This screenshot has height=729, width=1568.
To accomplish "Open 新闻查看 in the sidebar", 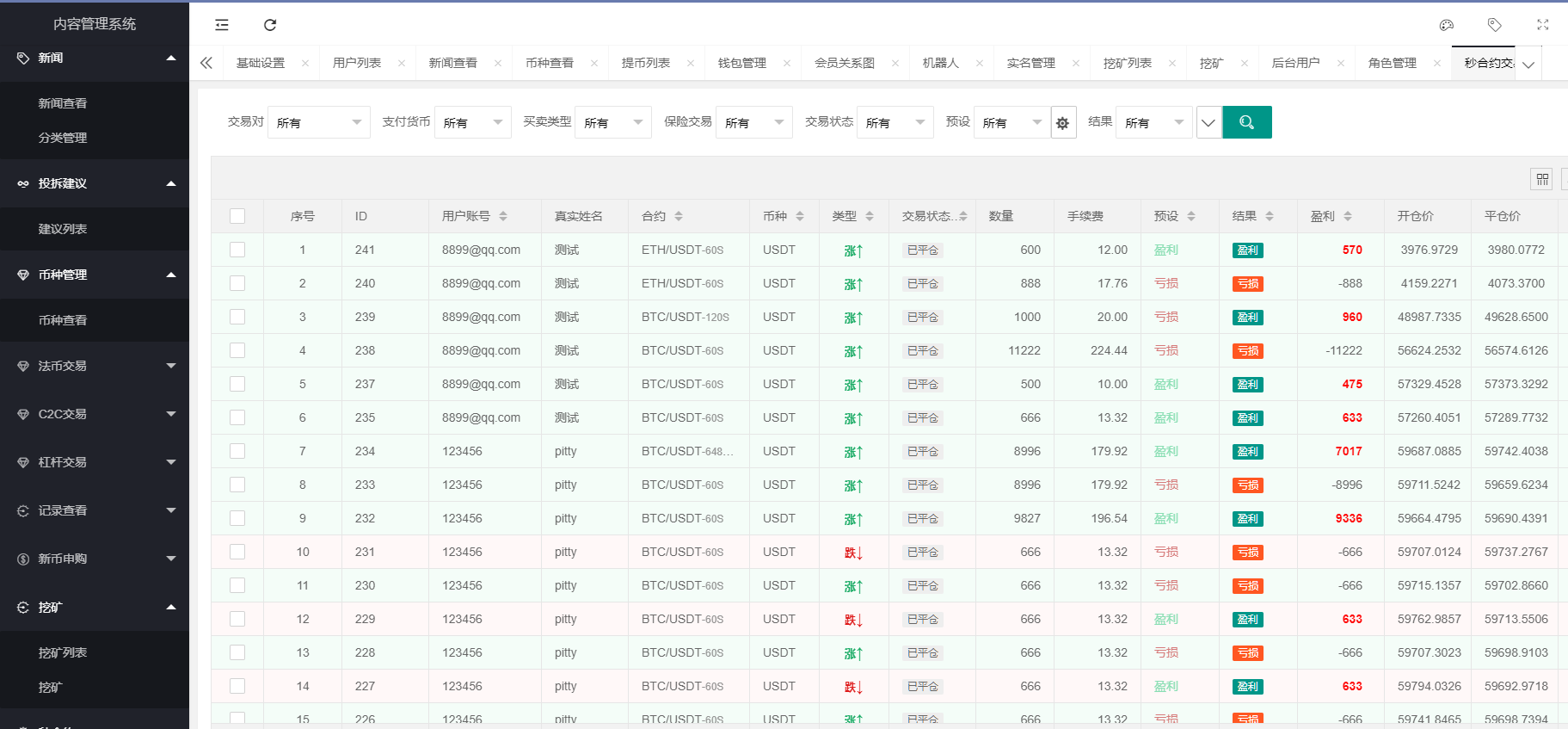I will 95,103.
